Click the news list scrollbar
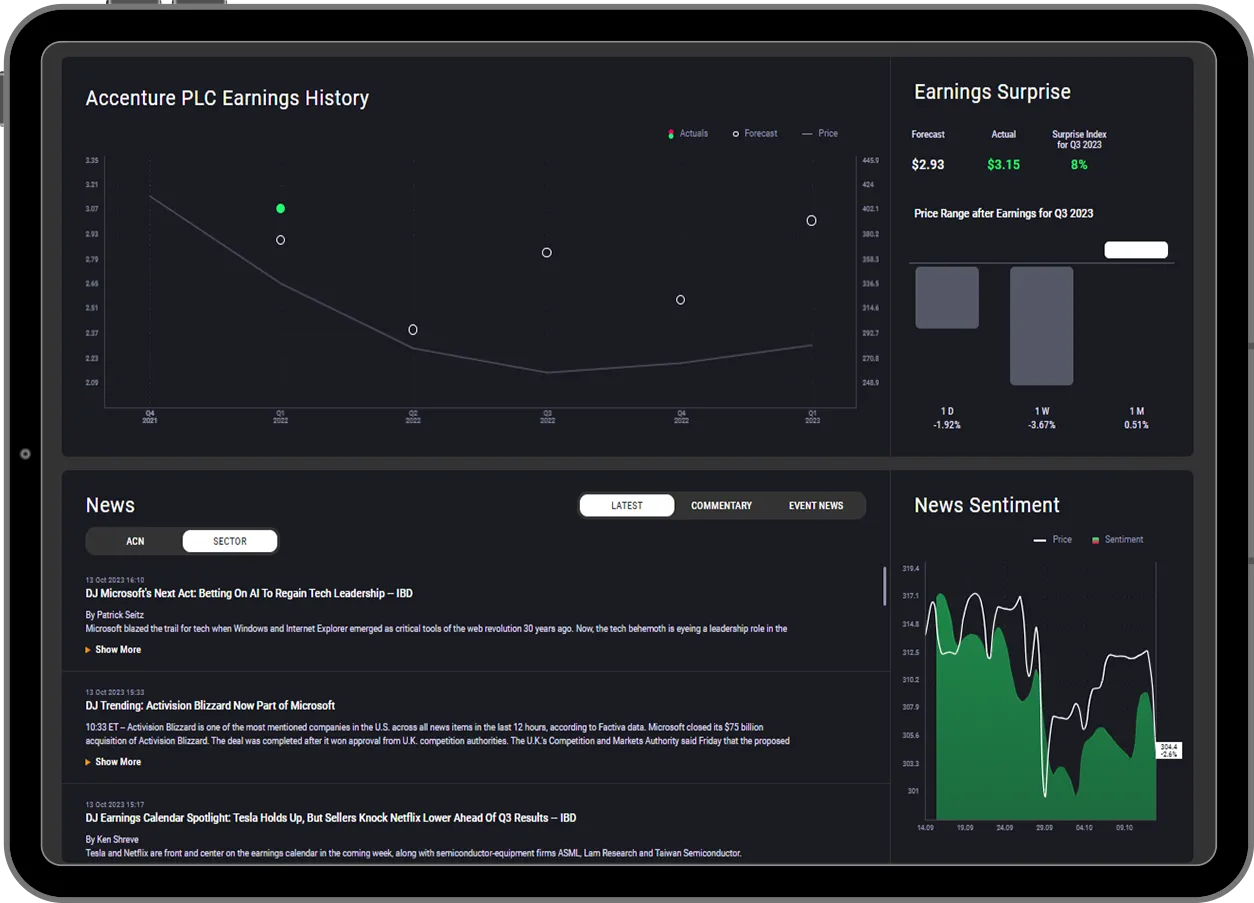 [884, 586]
